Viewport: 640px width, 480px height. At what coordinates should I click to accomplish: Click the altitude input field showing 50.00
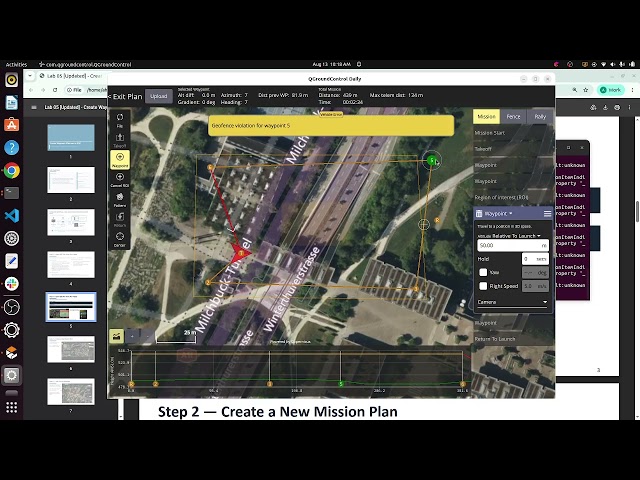tap(512, 245)
